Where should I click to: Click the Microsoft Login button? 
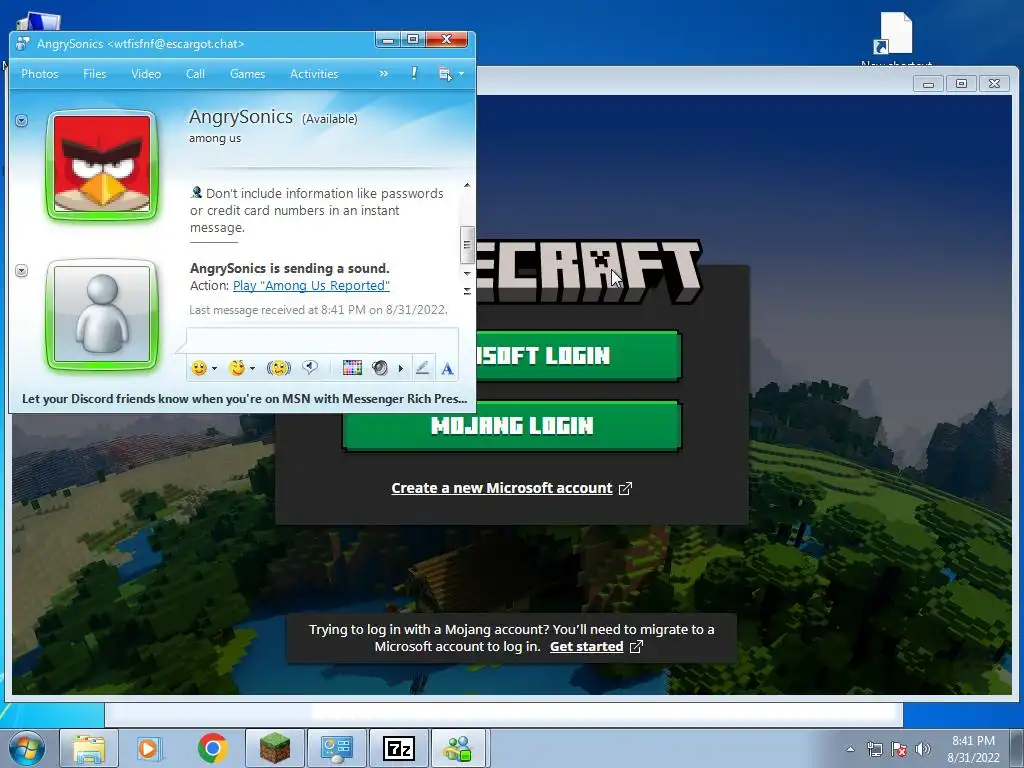(579, 356)
